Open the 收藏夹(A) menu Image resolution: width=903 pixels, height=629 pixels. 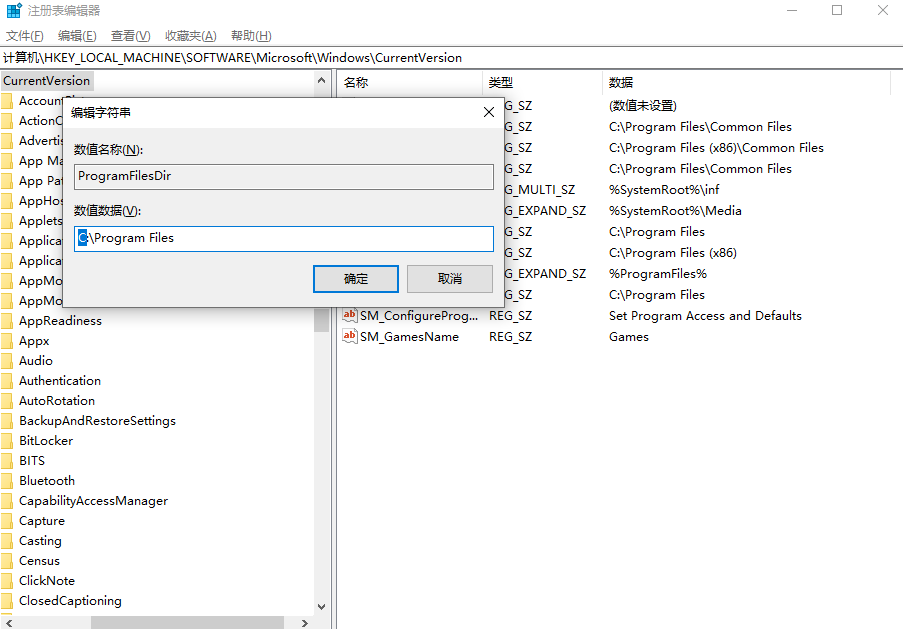[190, 36]
